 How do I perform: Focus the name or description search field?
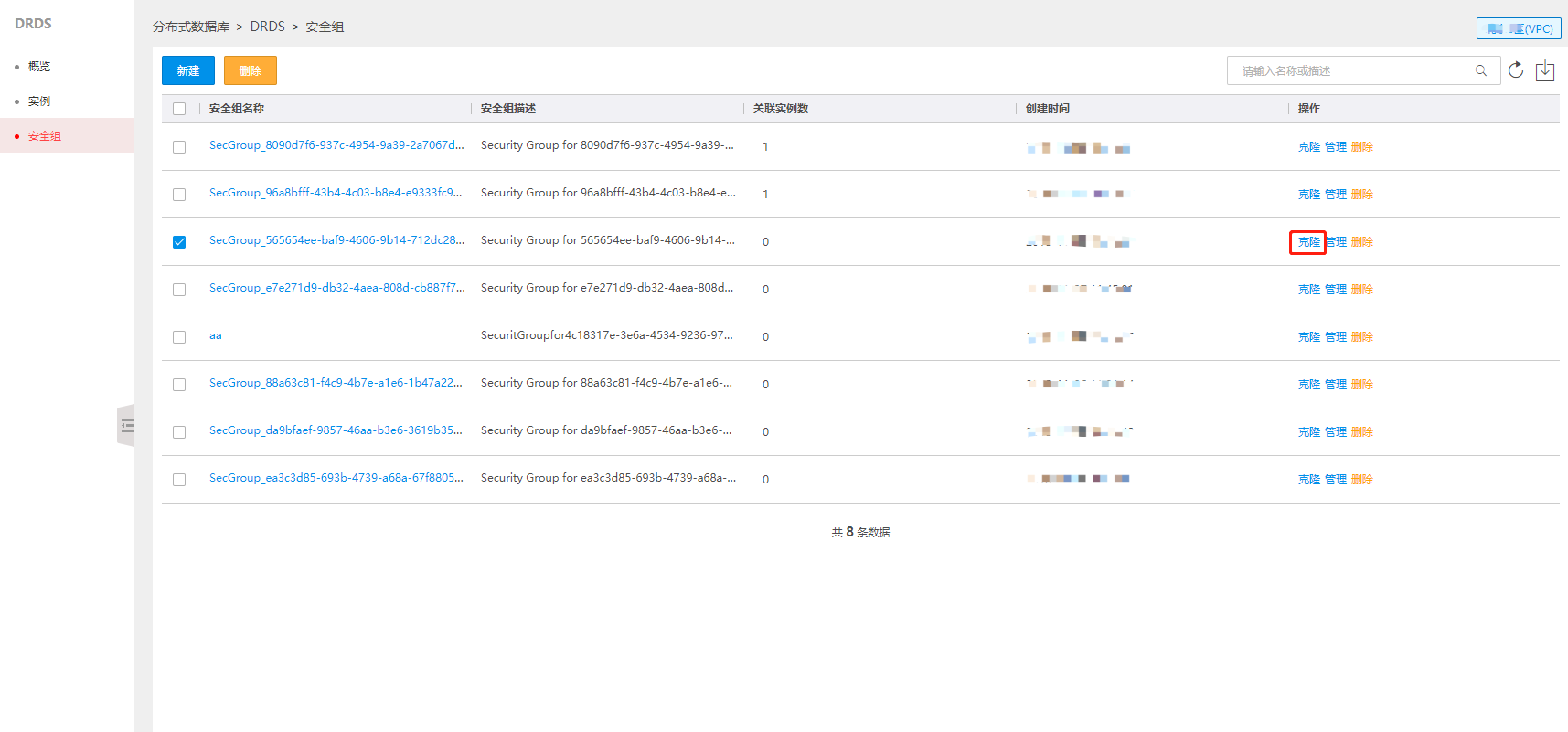[1353, 70]
